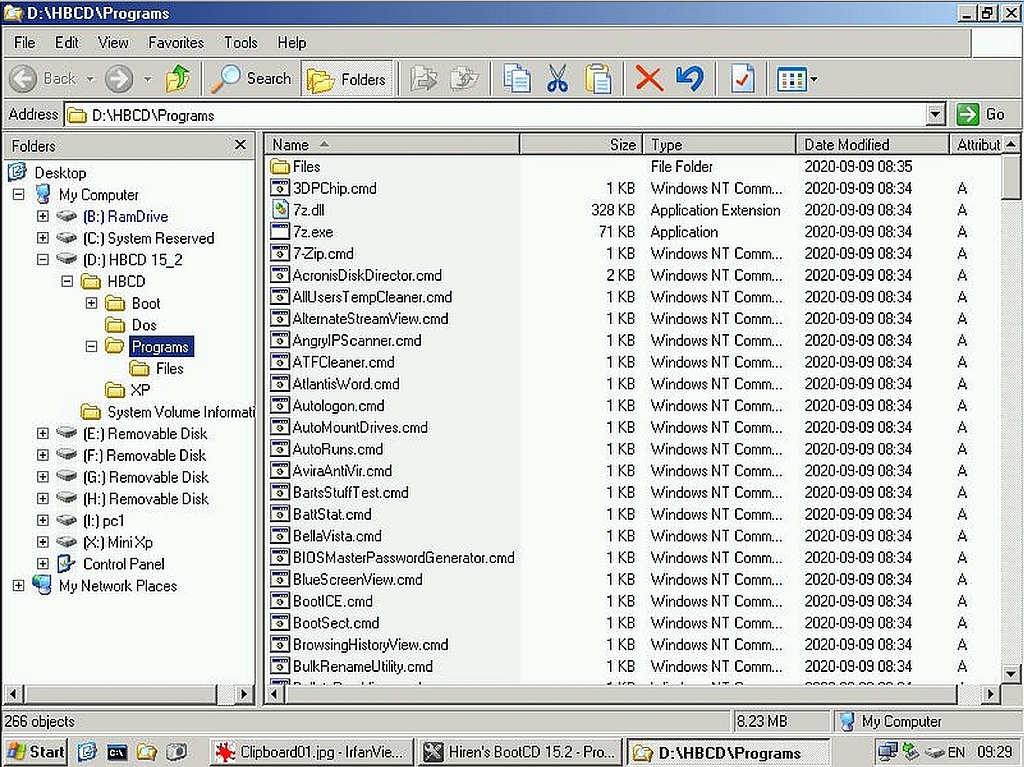1024x767 pixels.
Task: Toggle the Folders pane button
Action: 347,80
